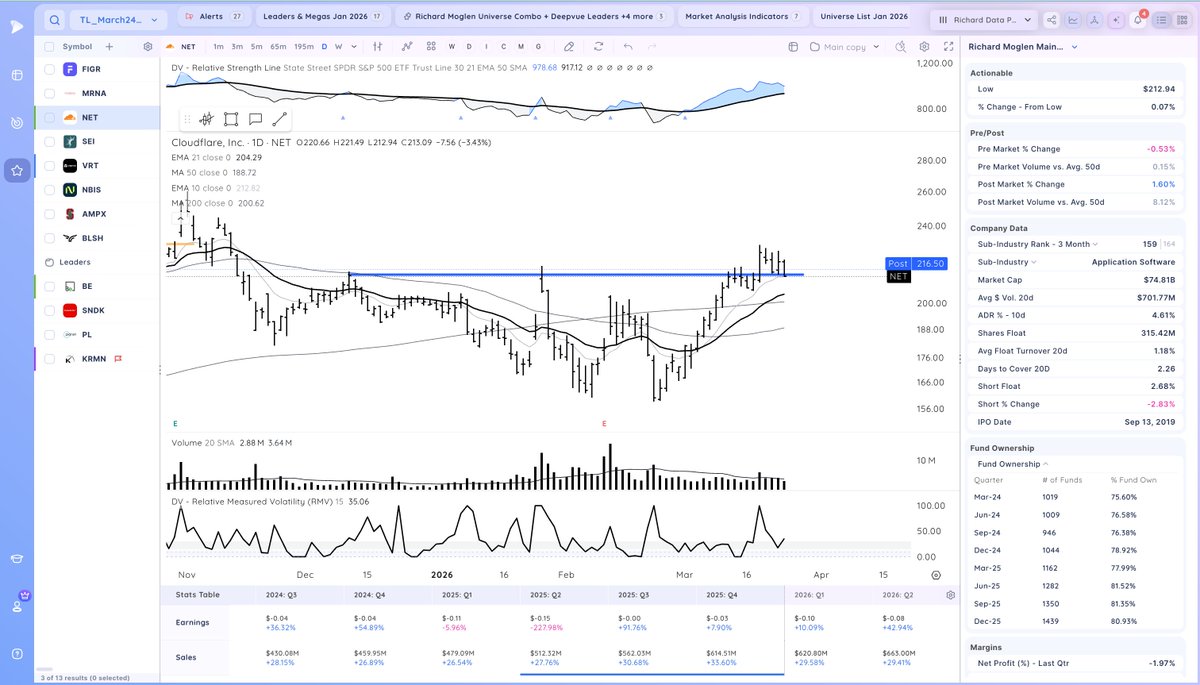
Task: Expand Richard Moglen Main dropdown
Action: click(1023, 46)
